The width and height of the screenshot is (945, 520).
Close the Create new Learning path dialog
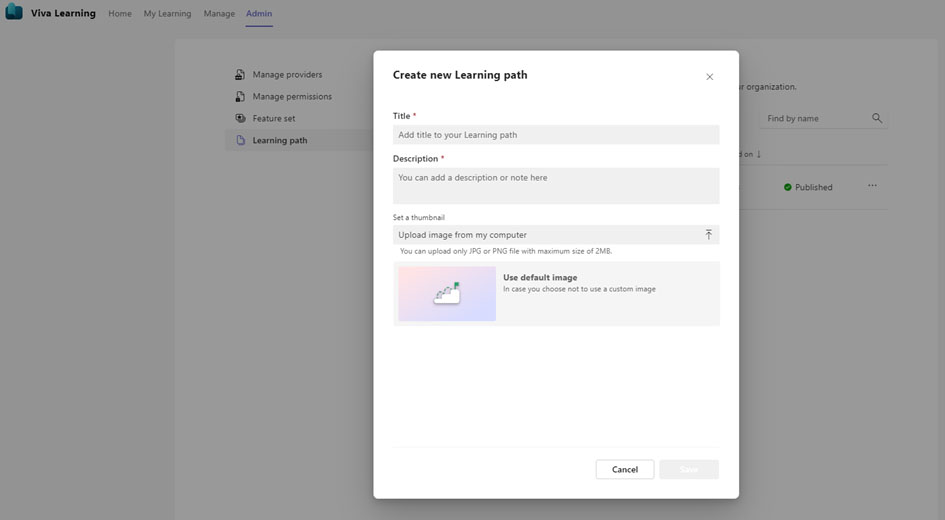709,77
